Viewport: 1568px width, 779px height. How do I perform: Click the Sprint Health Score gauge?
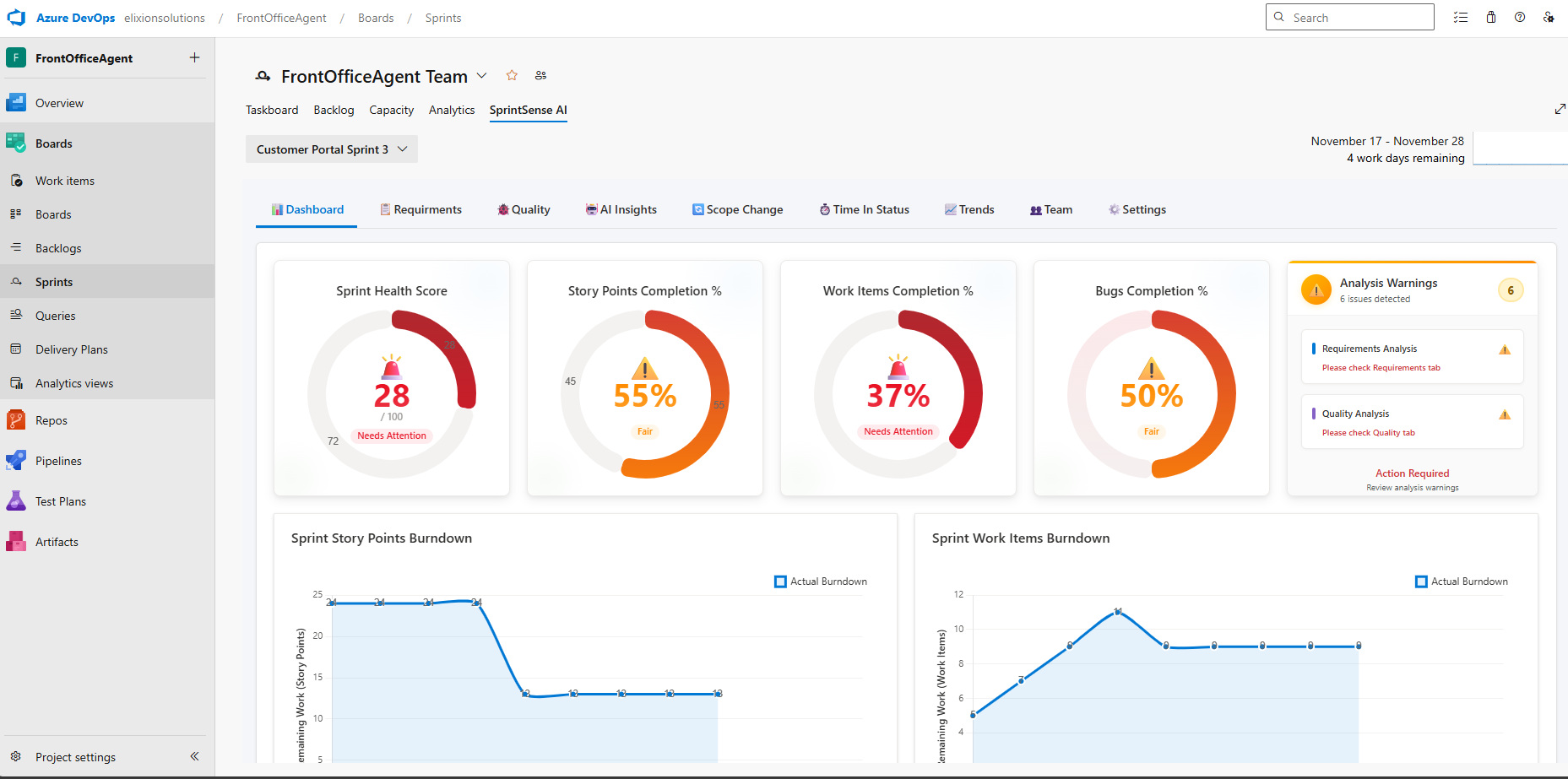point(392,394)
